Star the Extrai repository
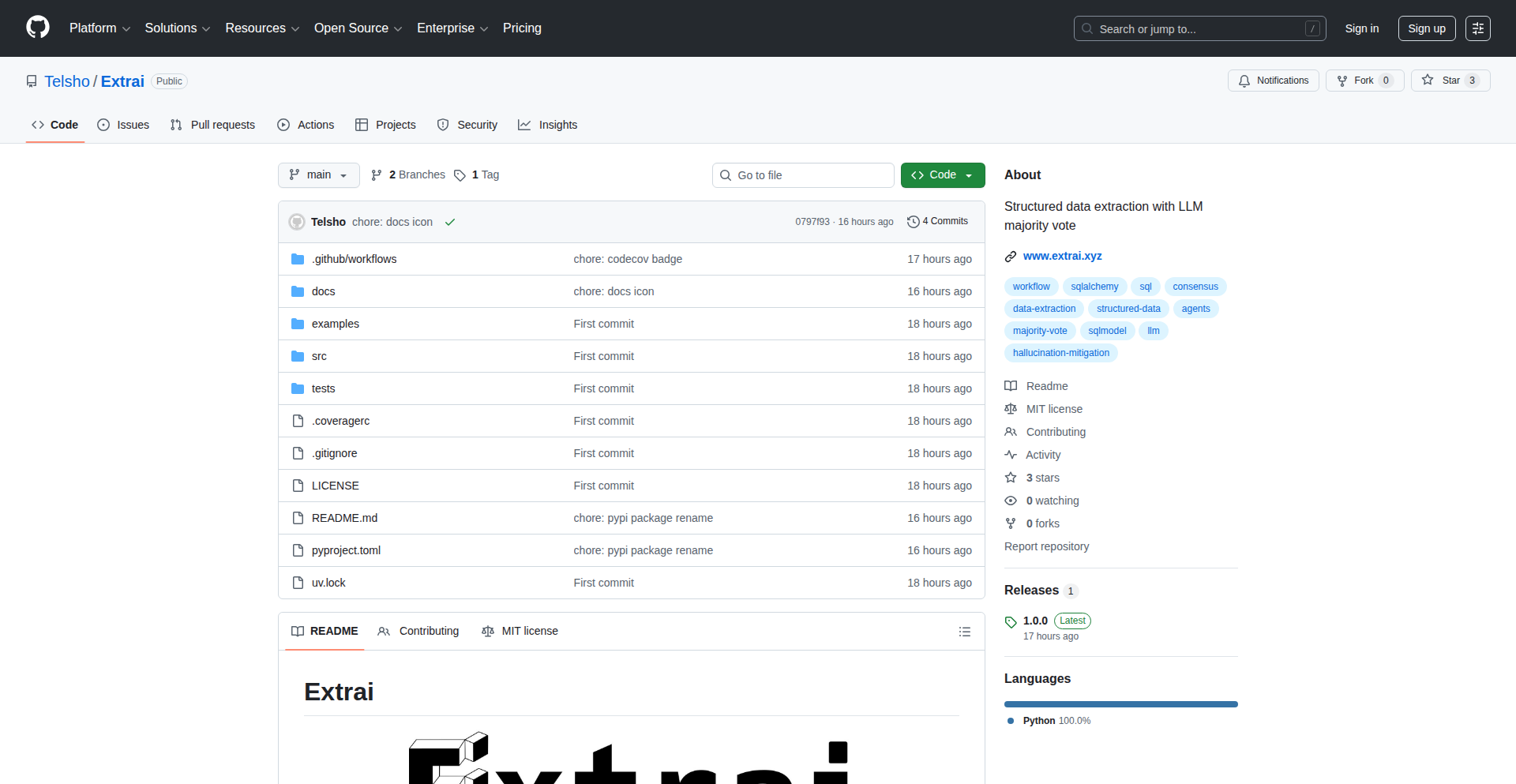The image size is (1516, 784). [1450, 81]
